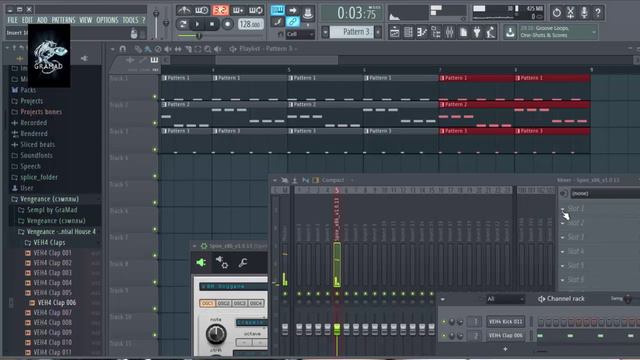Open mixer Slot 5 arrow
Image resolution: width=640 pixels, height=360 pixels.
pos(563,266)
